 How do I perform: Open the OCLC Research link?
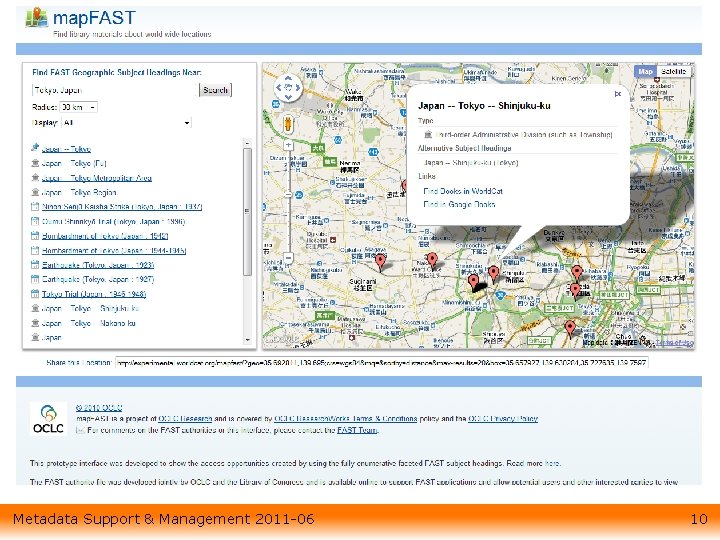(185, 419)
